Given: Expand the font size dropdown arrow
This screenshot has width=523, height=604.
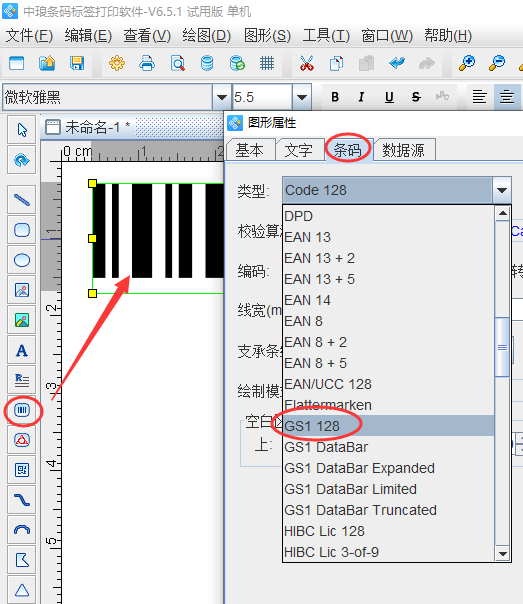Looking at the screenshot, I should 302,97.
